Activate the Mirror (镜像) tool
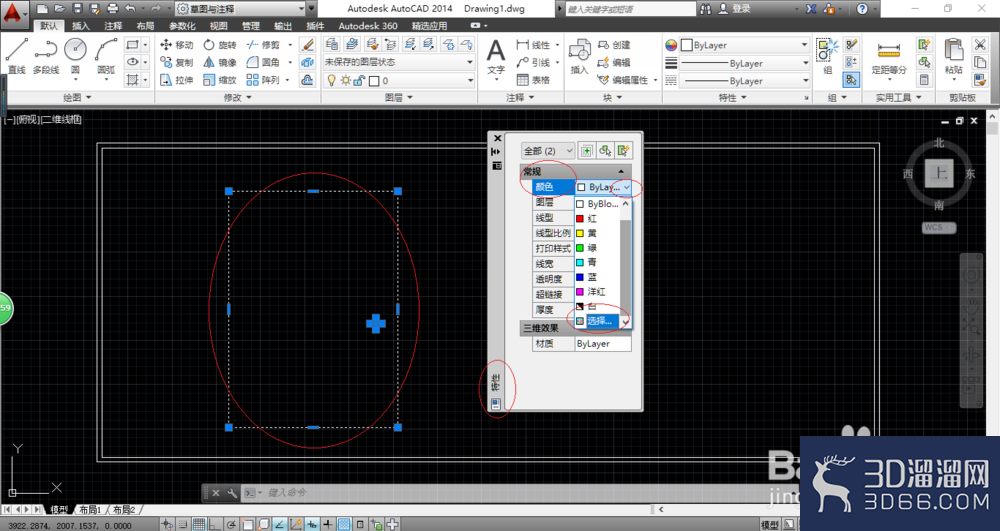The width and height of the screenshot is (1000, 531). pyautogui.click(x=219, y=62)
